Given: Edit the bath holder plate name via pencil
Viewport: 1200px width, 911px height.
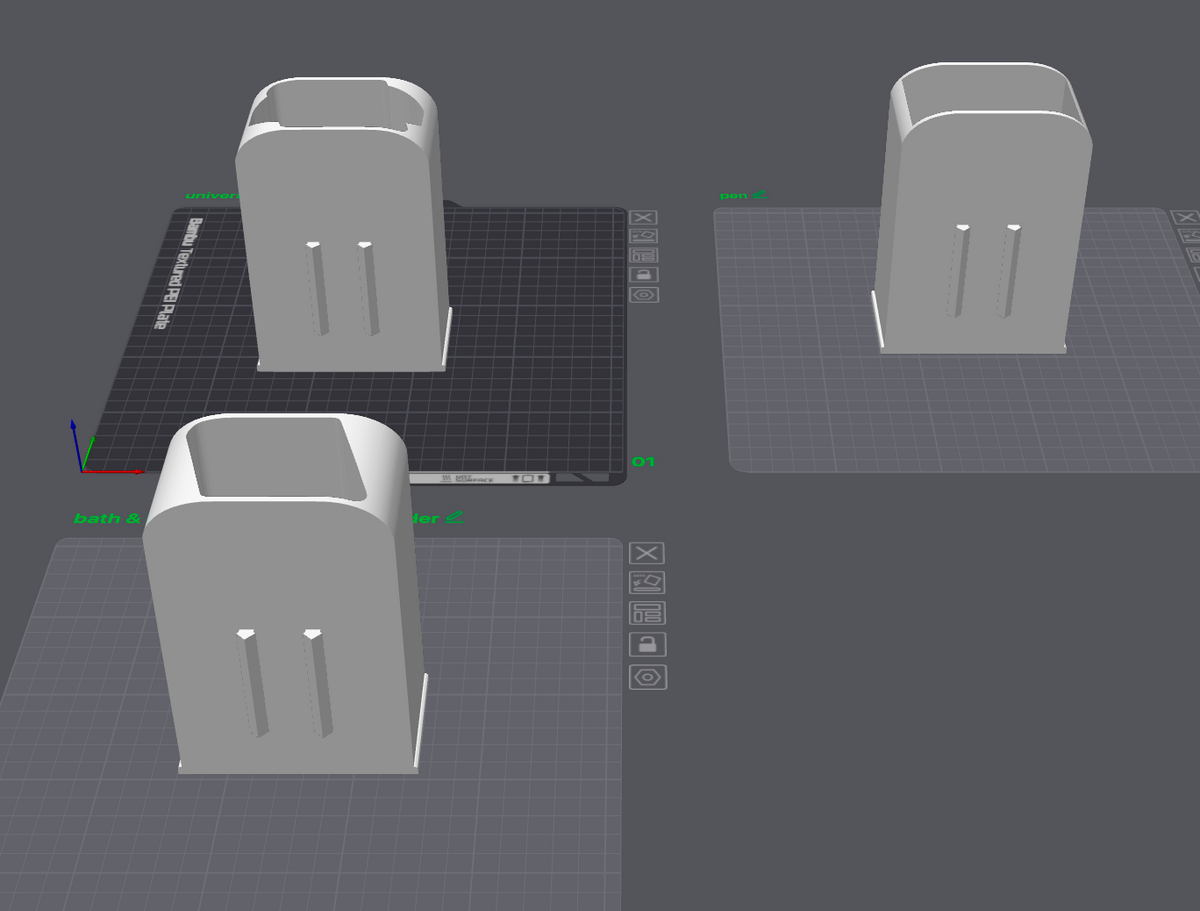Looking at the screenshot, I should 455,518.
